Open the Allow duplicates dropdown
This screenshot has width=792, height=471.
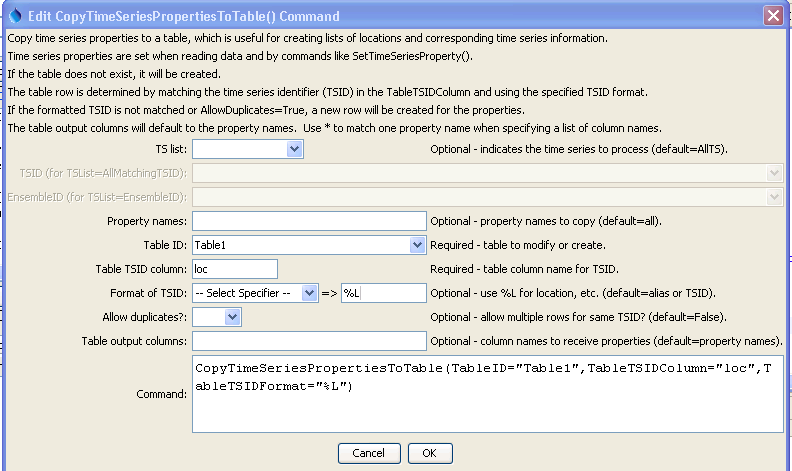pos(232,317)
